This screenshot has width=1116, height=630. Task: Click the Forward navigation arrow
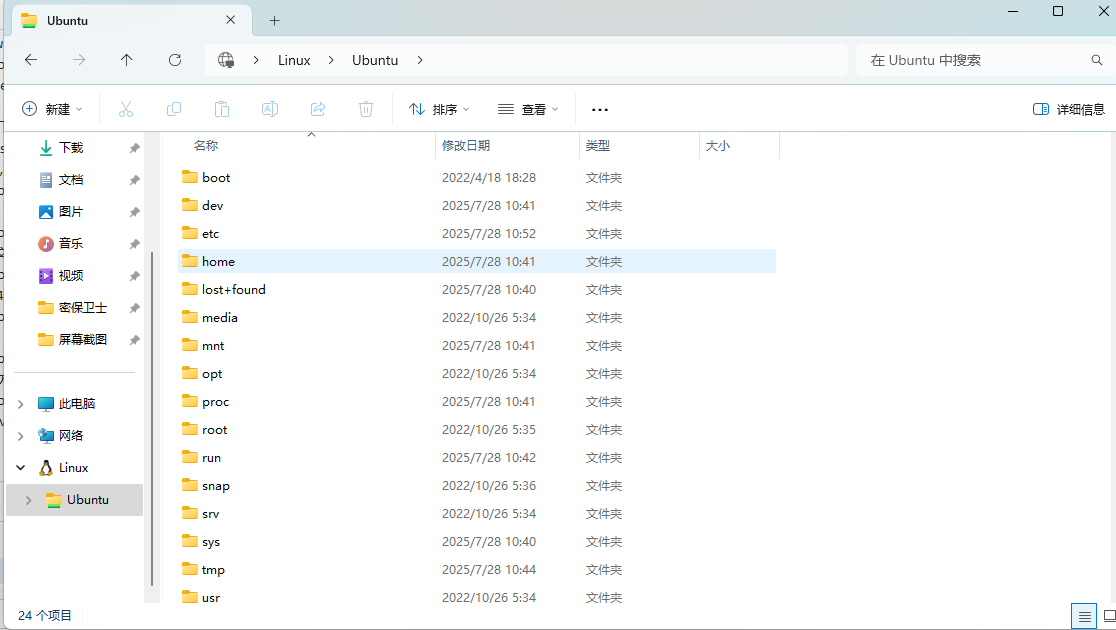[x=79, y=60]
